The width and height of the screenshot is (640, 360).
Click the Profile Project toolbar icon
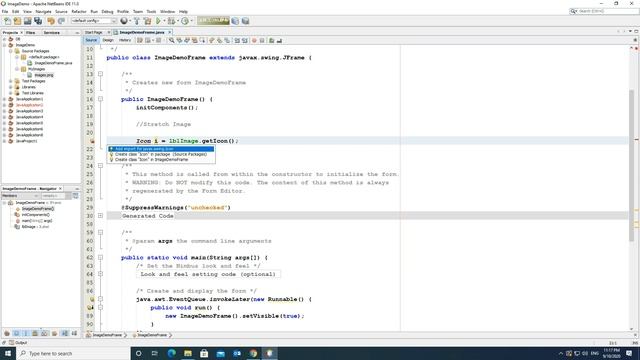coord(185,21)
